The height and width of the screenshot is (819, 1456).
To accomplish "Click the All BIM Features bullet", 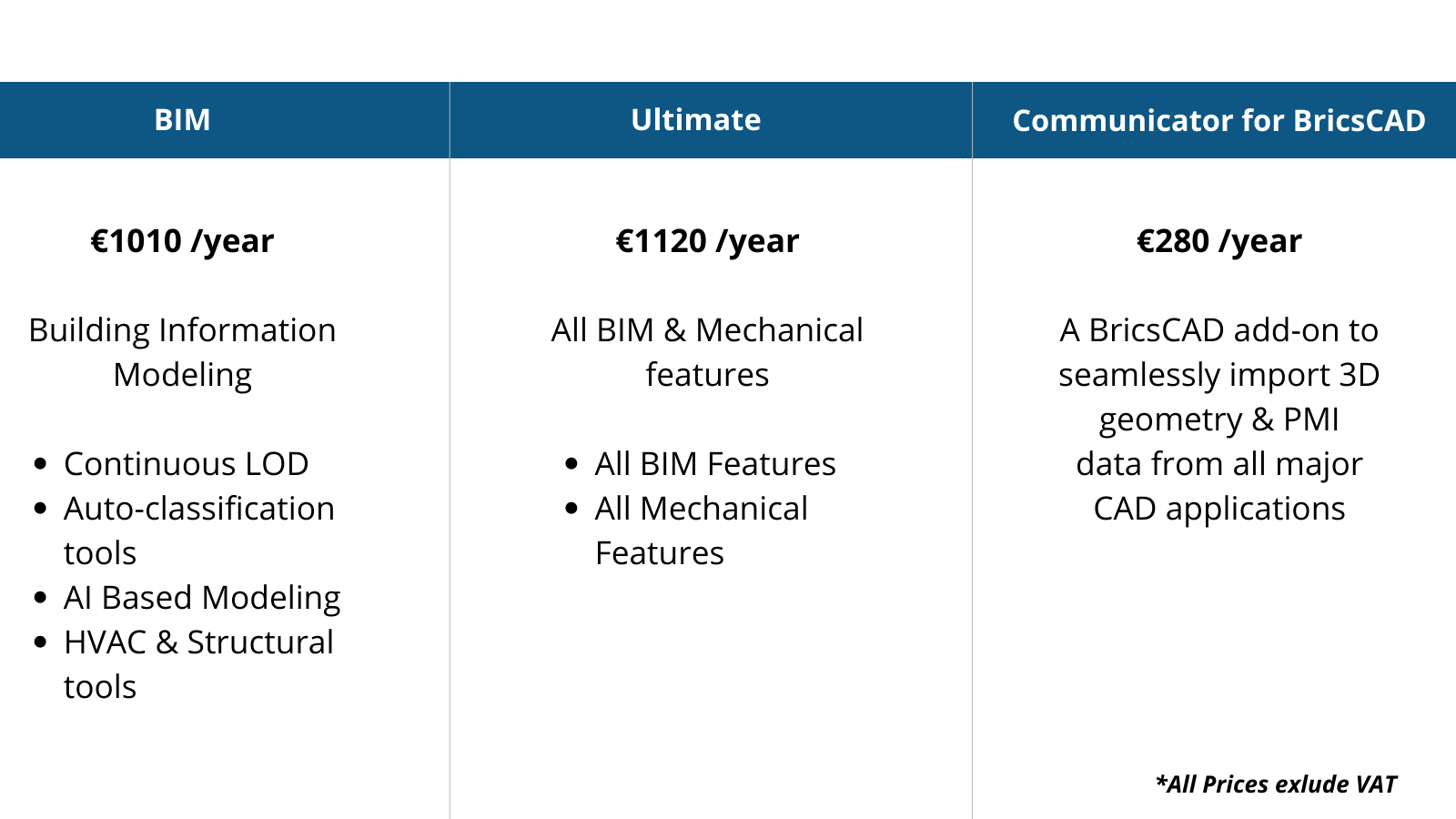I will (715, 464).
